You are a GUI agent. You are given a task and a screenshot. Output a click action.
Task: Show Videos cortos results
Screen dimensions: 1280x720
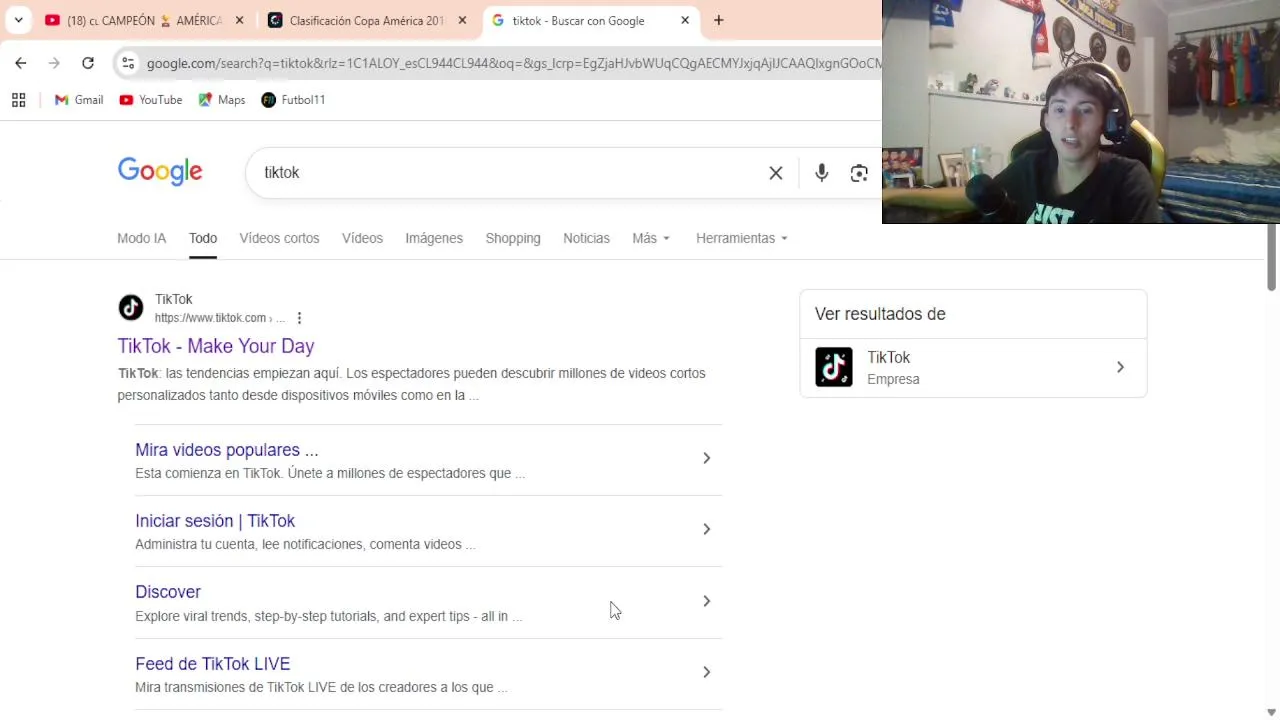click(279, 238)
